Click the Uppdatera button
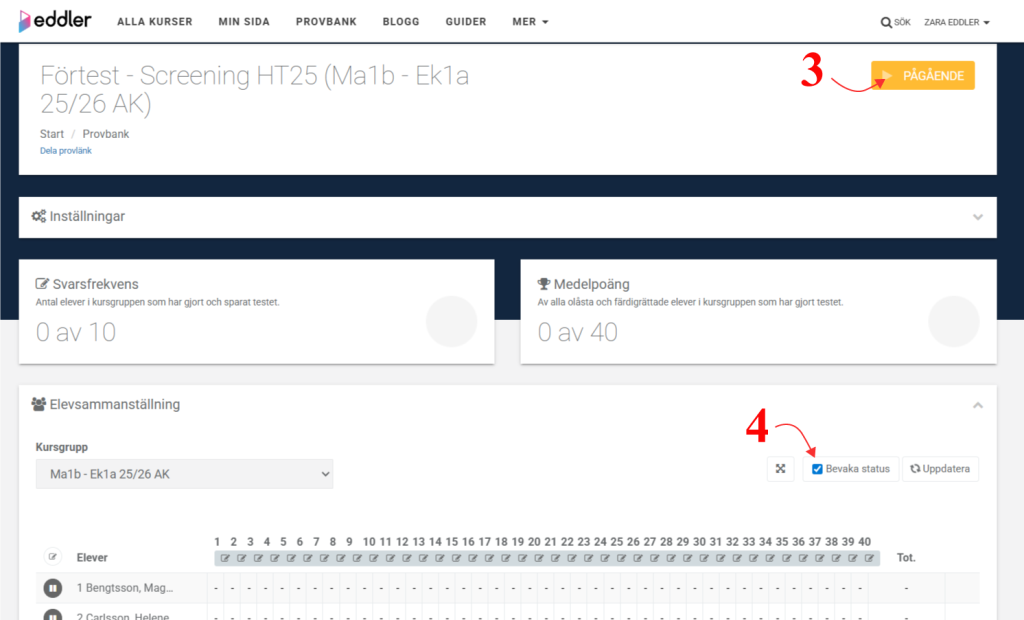Viewport: 1024px width, 620px height. (x=940, y=469)
